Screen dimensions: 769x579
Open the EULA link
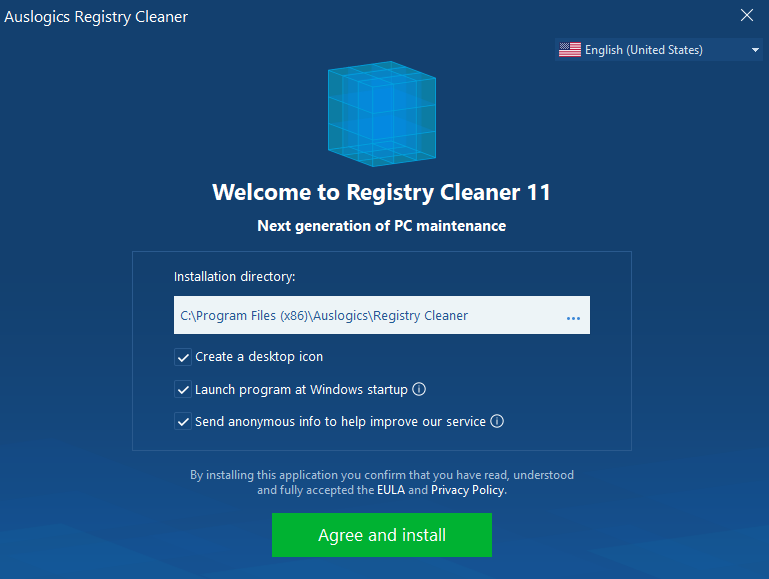391,490
